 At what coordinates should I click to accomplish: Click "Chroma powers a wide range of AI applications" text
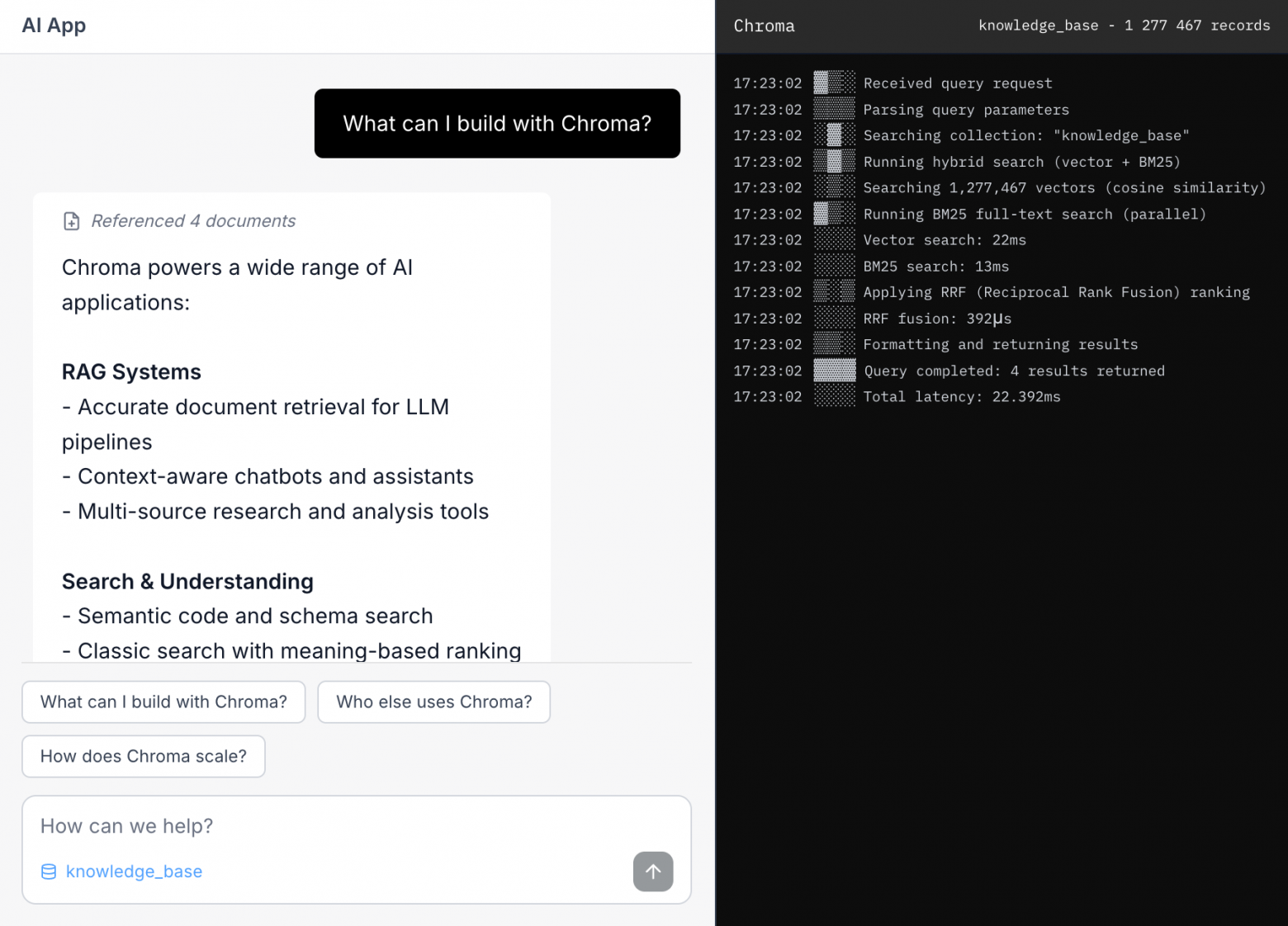point(238,285)
